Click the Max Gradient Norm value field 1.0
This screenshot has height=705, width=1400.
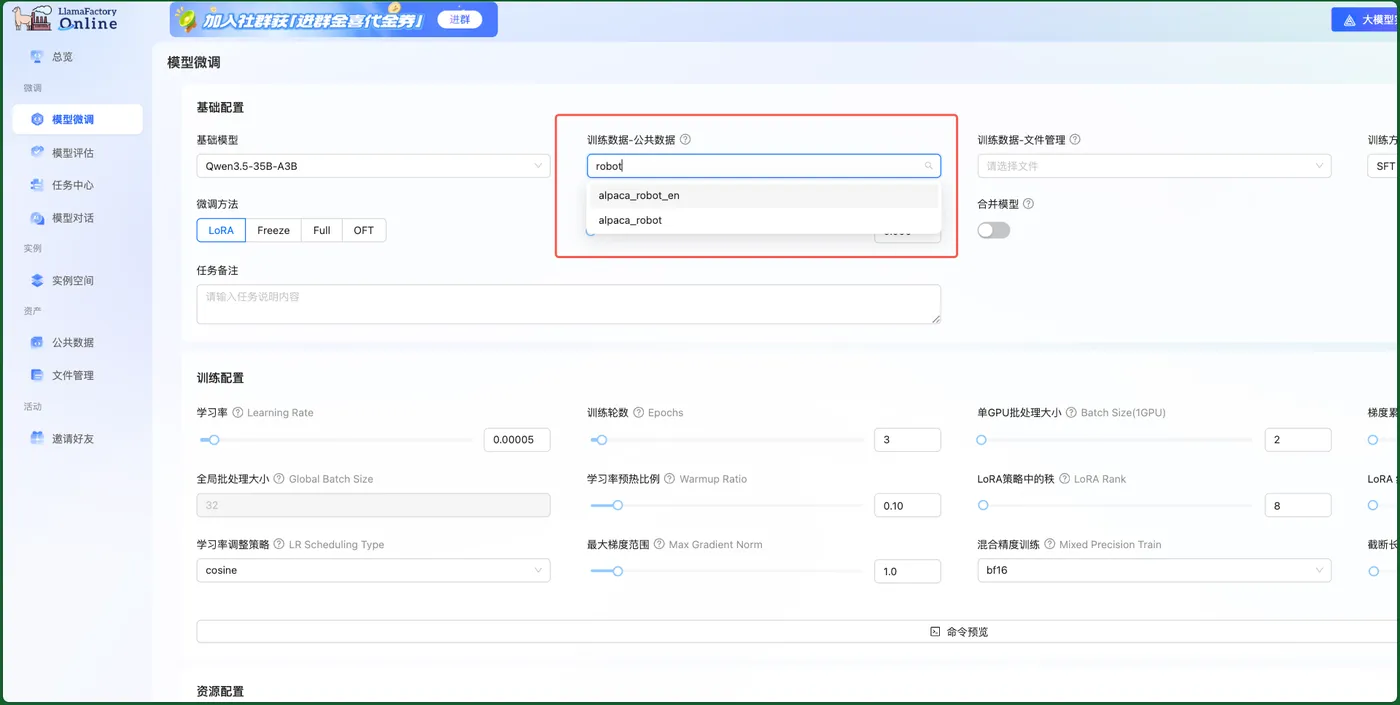point(907,571)
